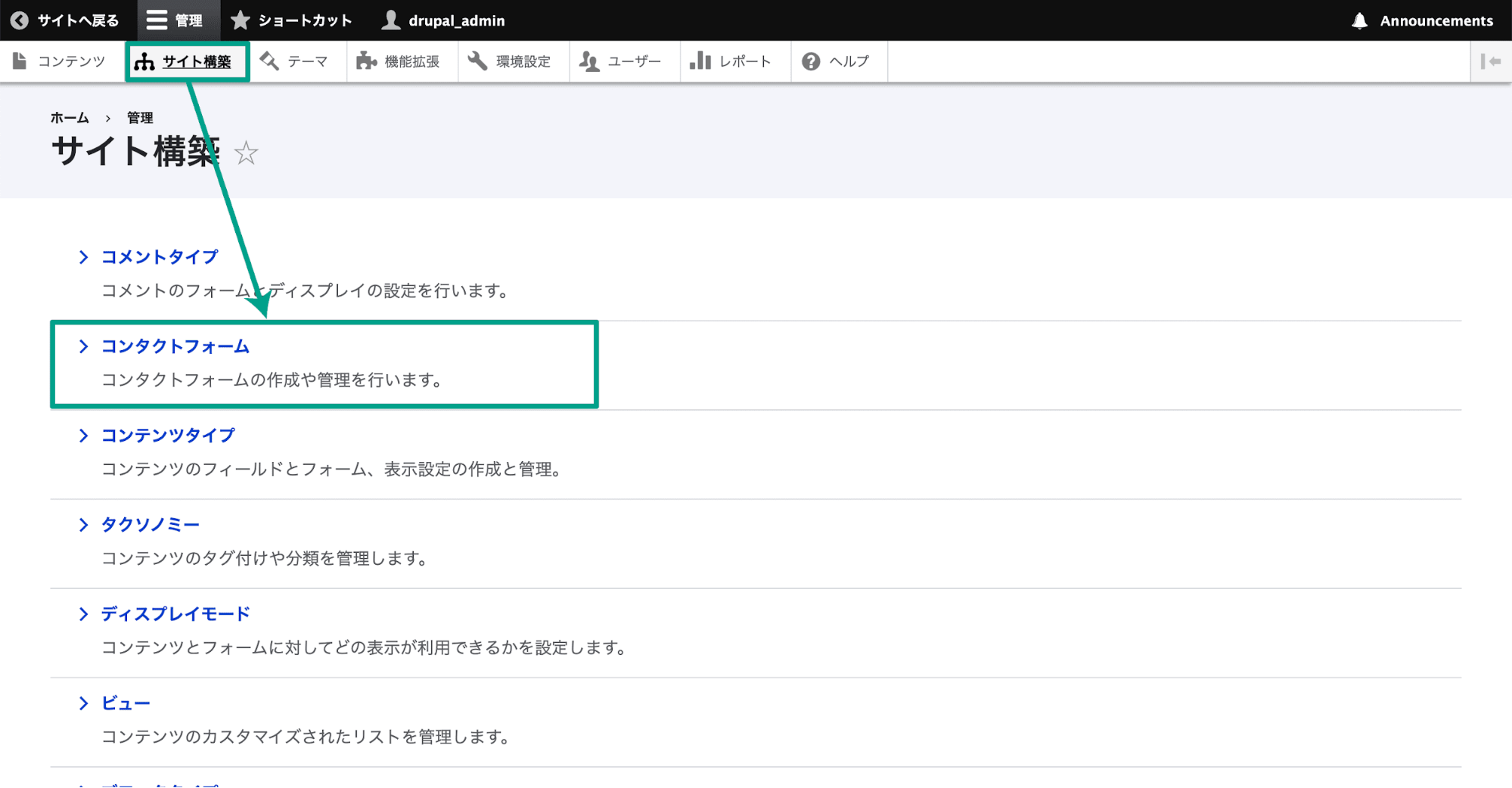
Task: Go to the 管理 breadcrumb link
Action: (x=140, y=118)
